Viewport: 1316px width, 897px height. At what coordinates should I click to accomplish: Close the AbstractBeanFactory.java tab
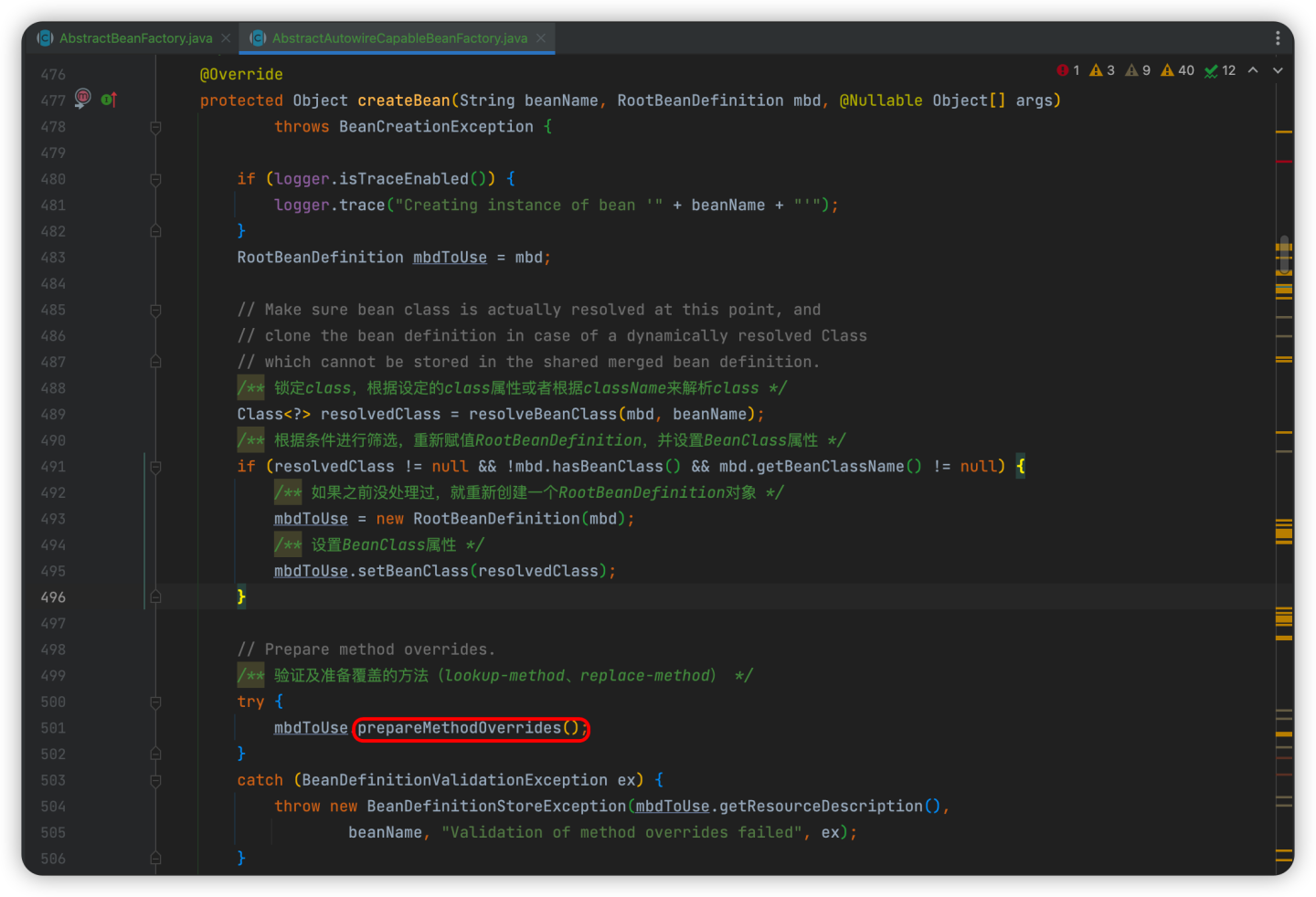pos(226,38)
